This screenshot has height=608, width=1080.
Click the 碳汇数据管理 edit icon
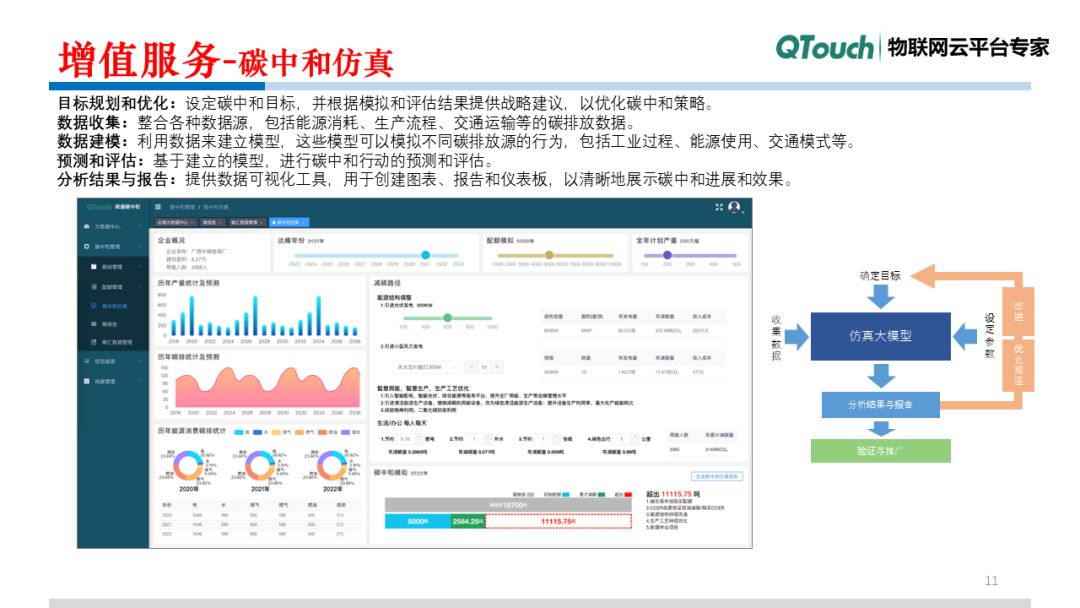pyautogui.click(x=94, y=342)
